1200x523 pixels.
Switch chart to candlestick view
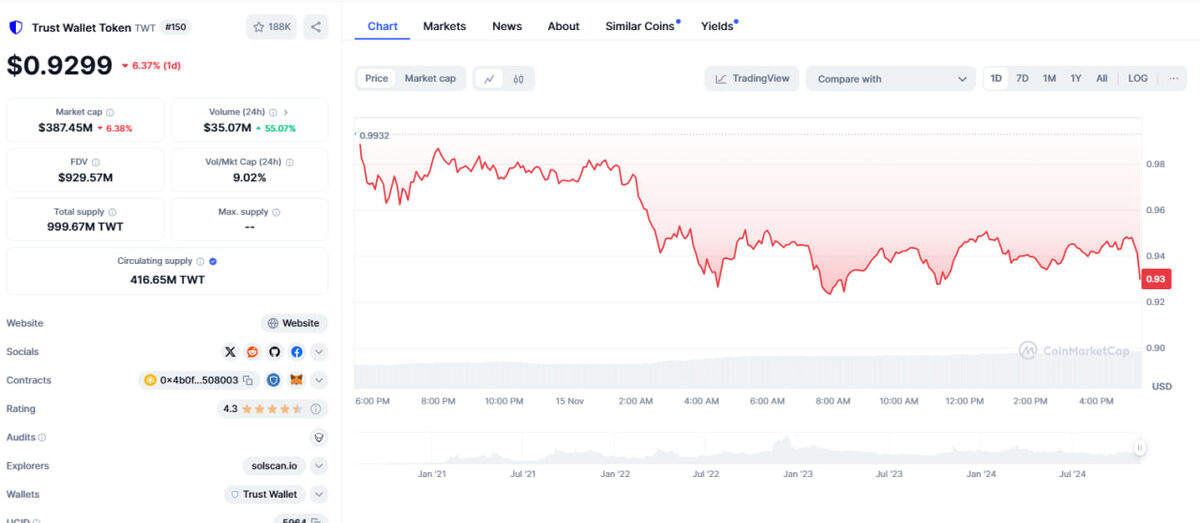518,79
